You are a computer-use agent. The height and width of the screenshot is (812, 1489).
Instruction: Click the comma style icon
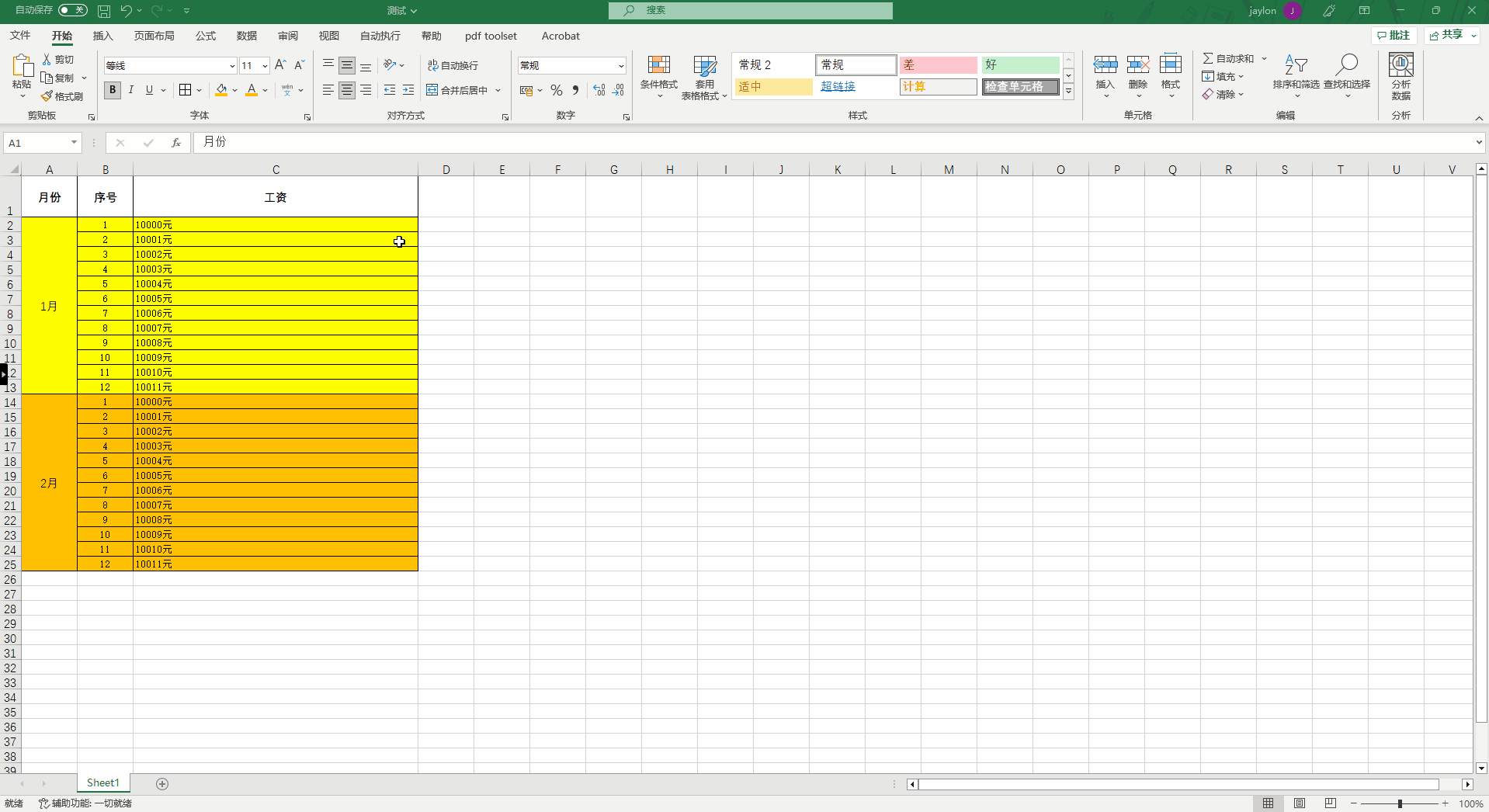coord(575,90)
